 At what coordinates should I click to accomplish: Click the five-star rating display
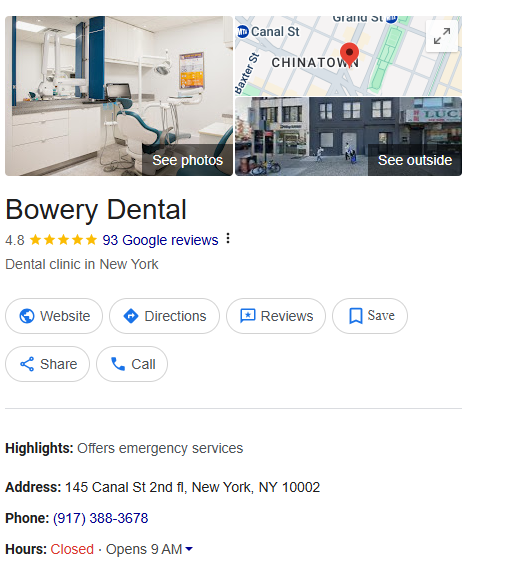pyautogui.click(x=63, y=240)
